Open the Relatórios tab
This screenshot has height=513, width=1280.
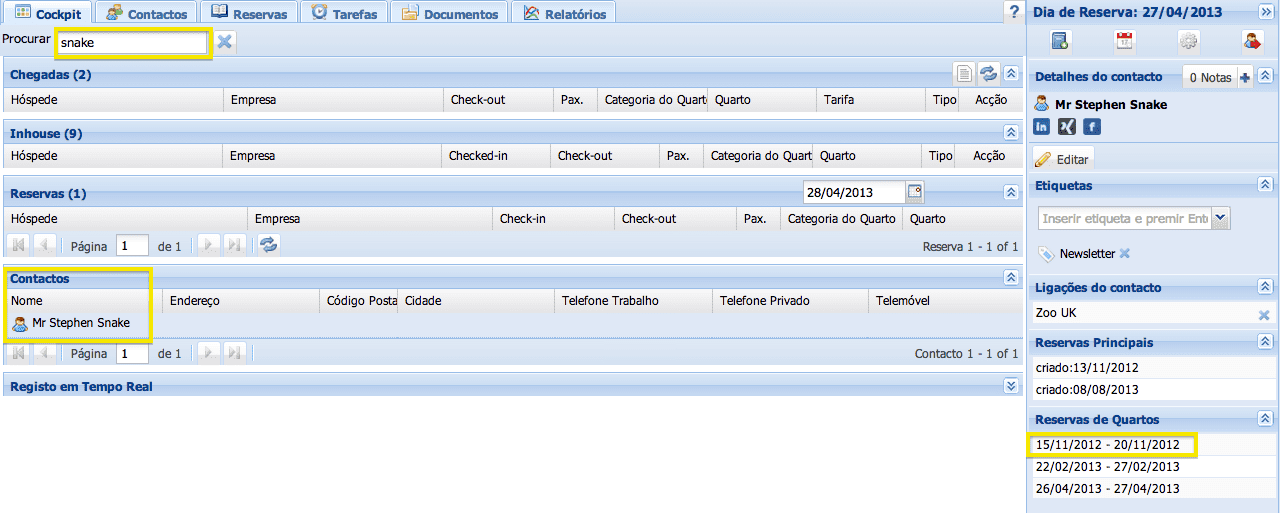564,13
